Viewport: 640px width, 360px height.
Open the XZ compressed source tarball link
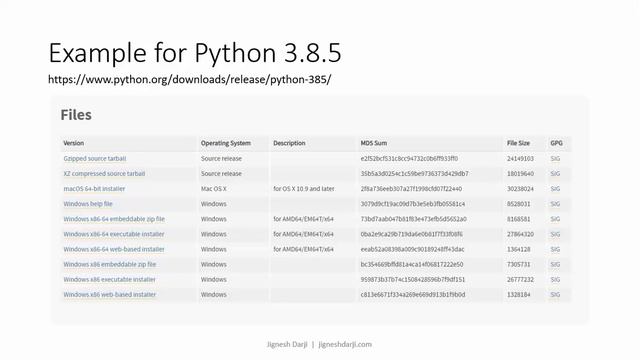pyautogui.click(x=104, y=173)
